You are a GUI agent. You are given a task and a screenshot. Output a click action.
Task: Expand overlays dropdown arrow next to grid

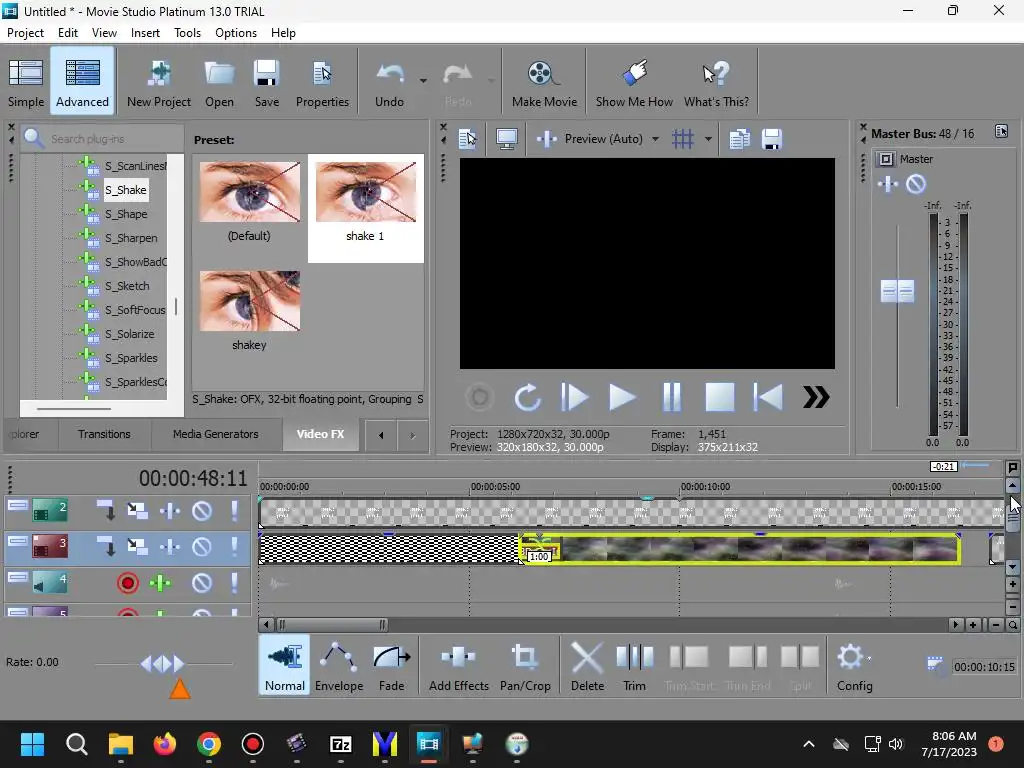click(x=709, y=138)
